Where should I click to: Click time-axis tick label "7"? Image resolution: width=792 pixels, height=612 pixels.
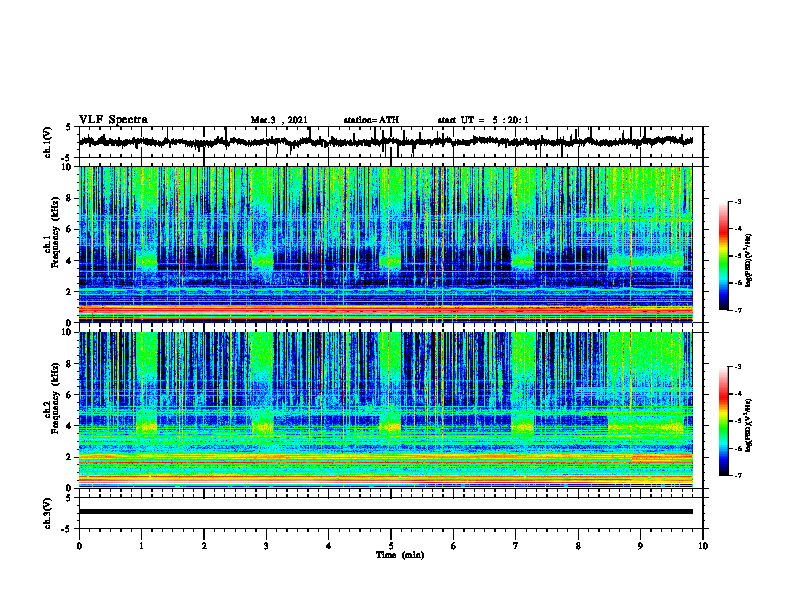[516, 546]
